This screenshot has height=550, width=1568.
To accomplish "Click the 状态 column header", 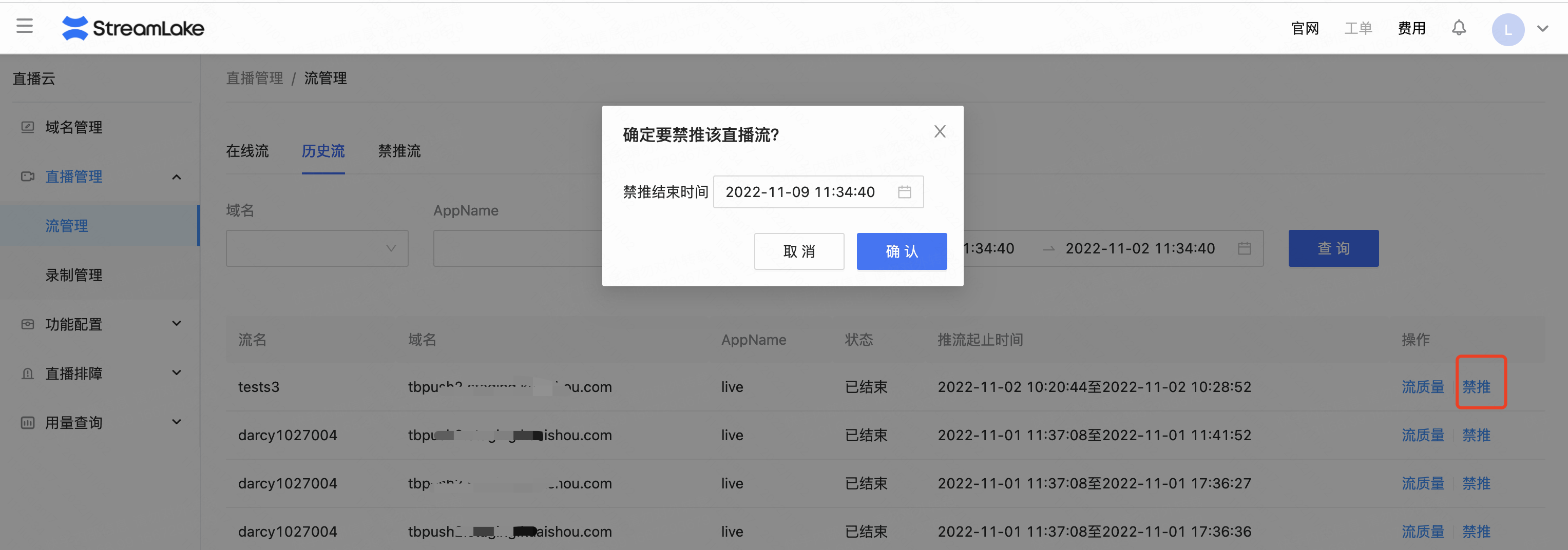I will click(859, 340).
